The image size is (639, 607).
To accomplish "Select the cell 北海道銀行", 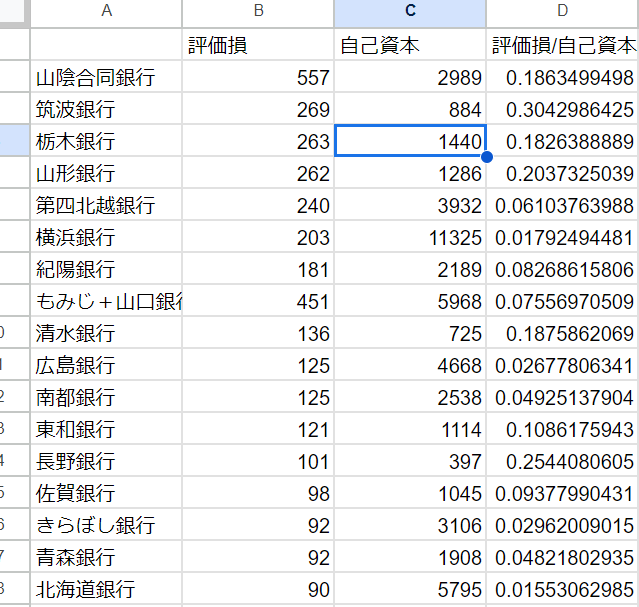I will pyautogui.click(x=106, y=589).
